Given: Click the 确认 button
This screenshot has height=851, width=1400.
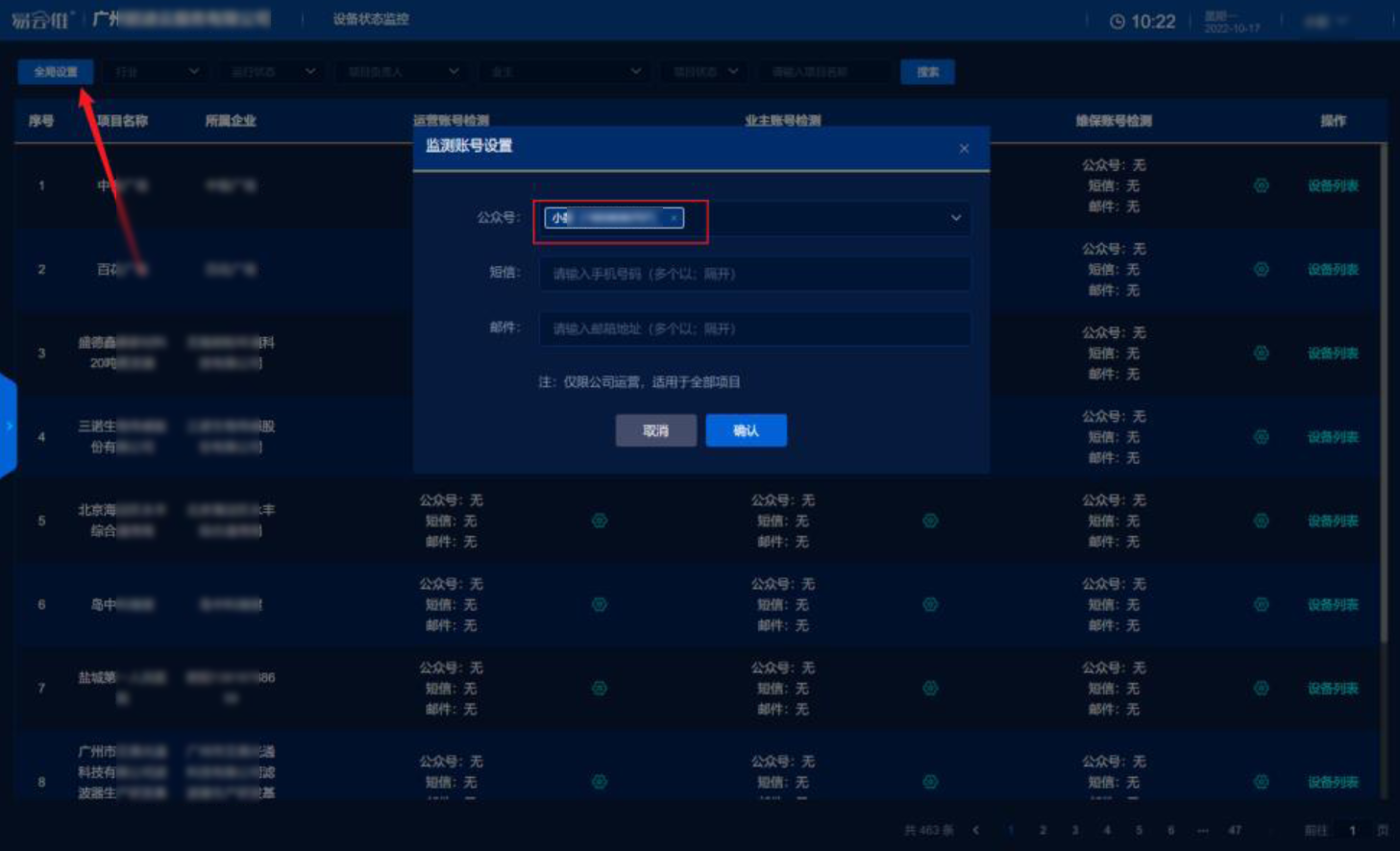Looking at the screenshot, I should pyautogui.click(x=746, y=430).
